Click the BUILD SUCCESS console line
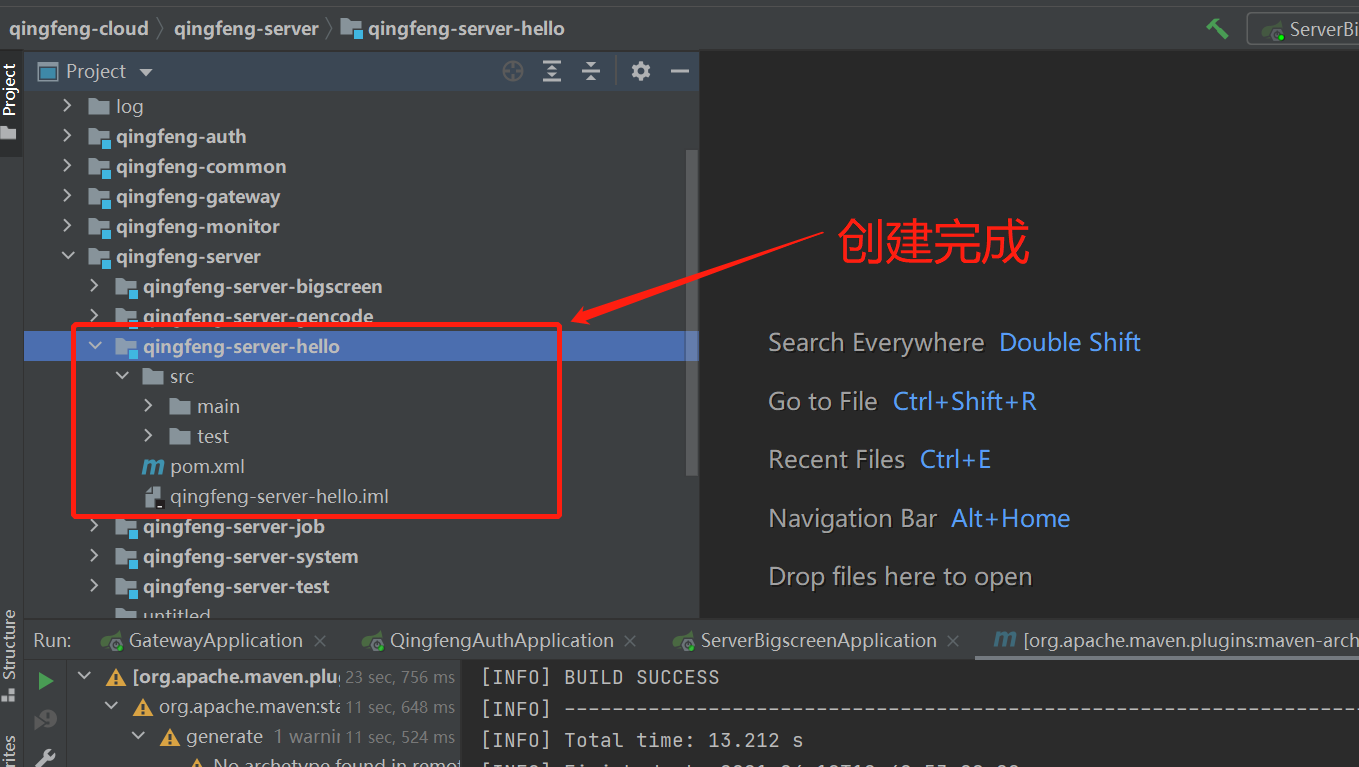This screenshot has height=767, width=1359. click(x=600, y=677)
